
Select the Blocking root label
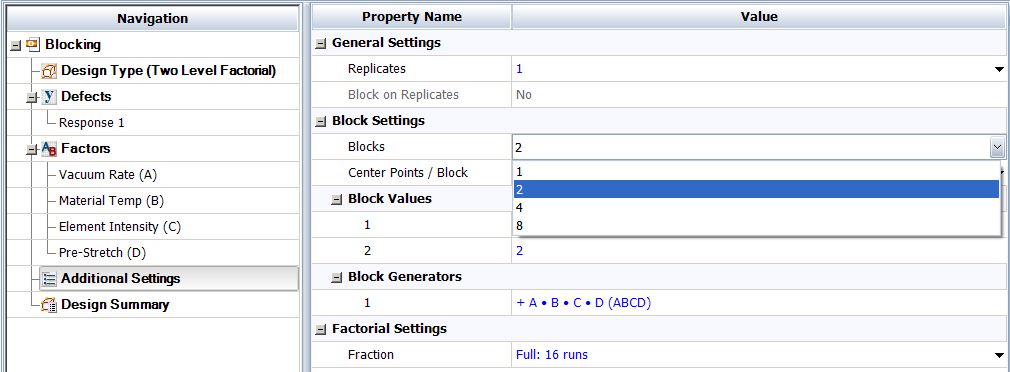tap(73, 44)
